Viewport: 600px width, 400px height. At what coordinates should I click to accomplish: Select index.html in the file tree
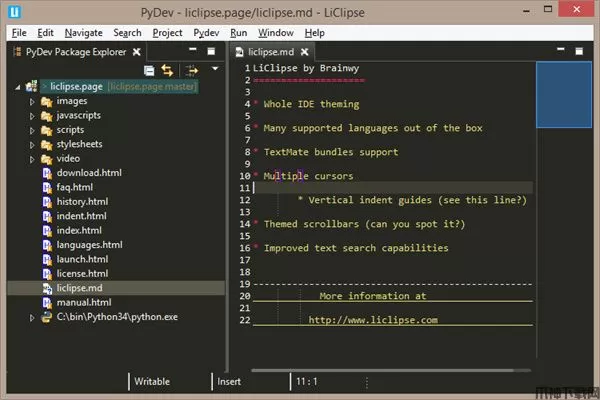coord(80,231)
